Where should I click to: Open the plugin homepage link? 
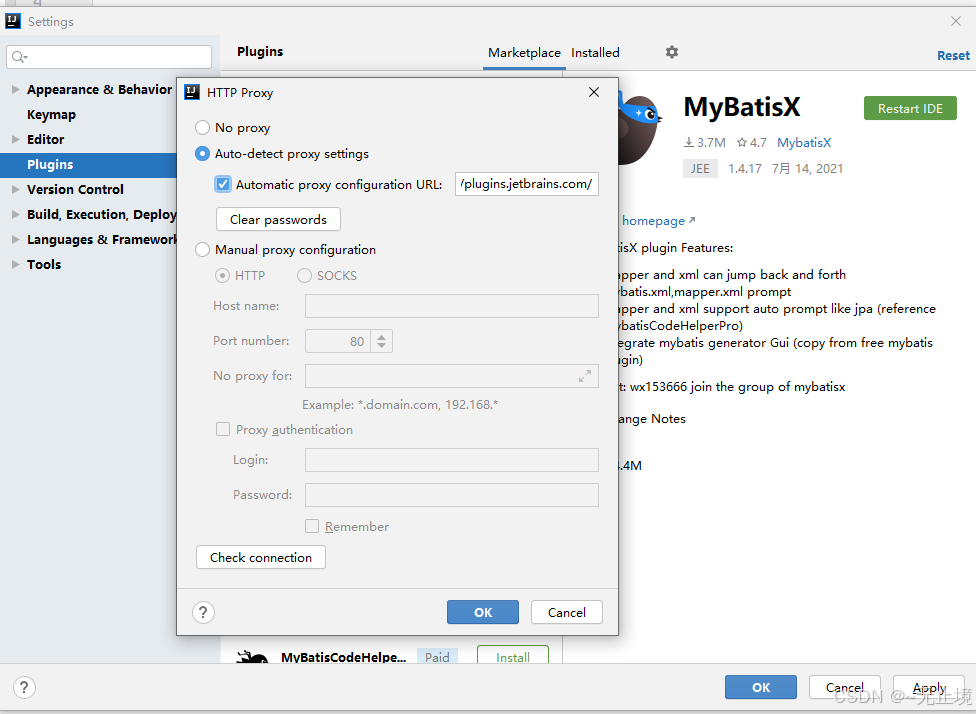point(658,221)
